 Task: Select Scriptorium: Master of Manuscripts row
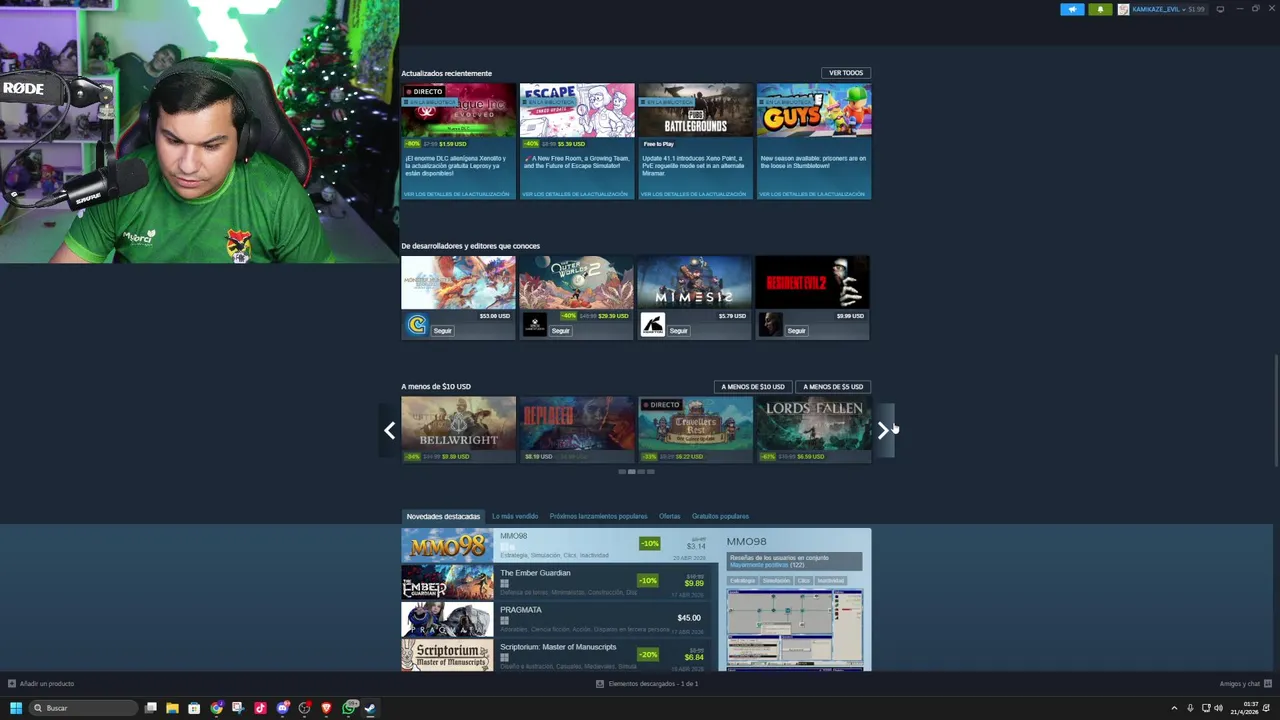(x=555, y=656)
